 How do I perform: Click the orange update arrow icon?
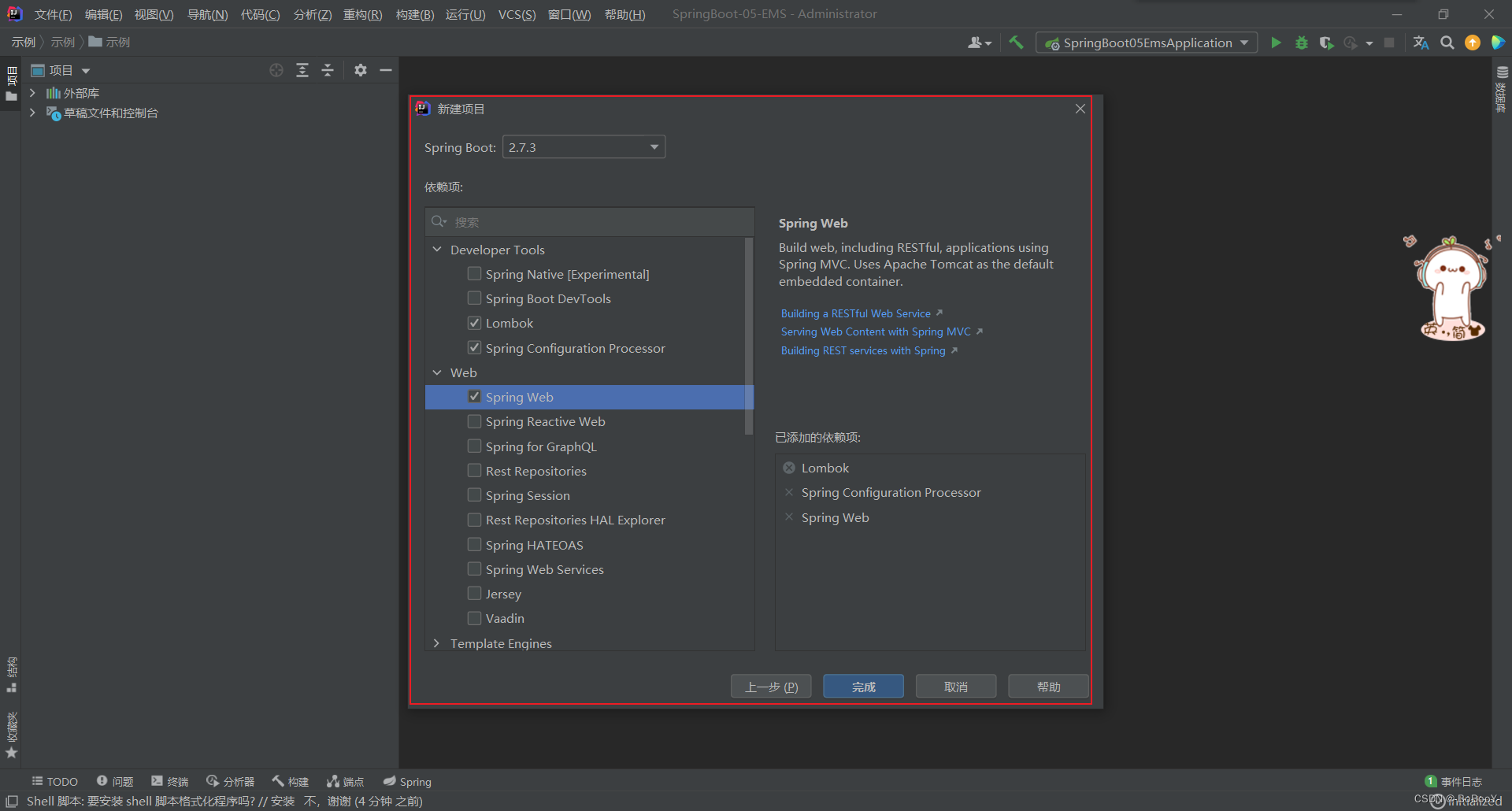pyautogui.click(x=1473, y=43)
